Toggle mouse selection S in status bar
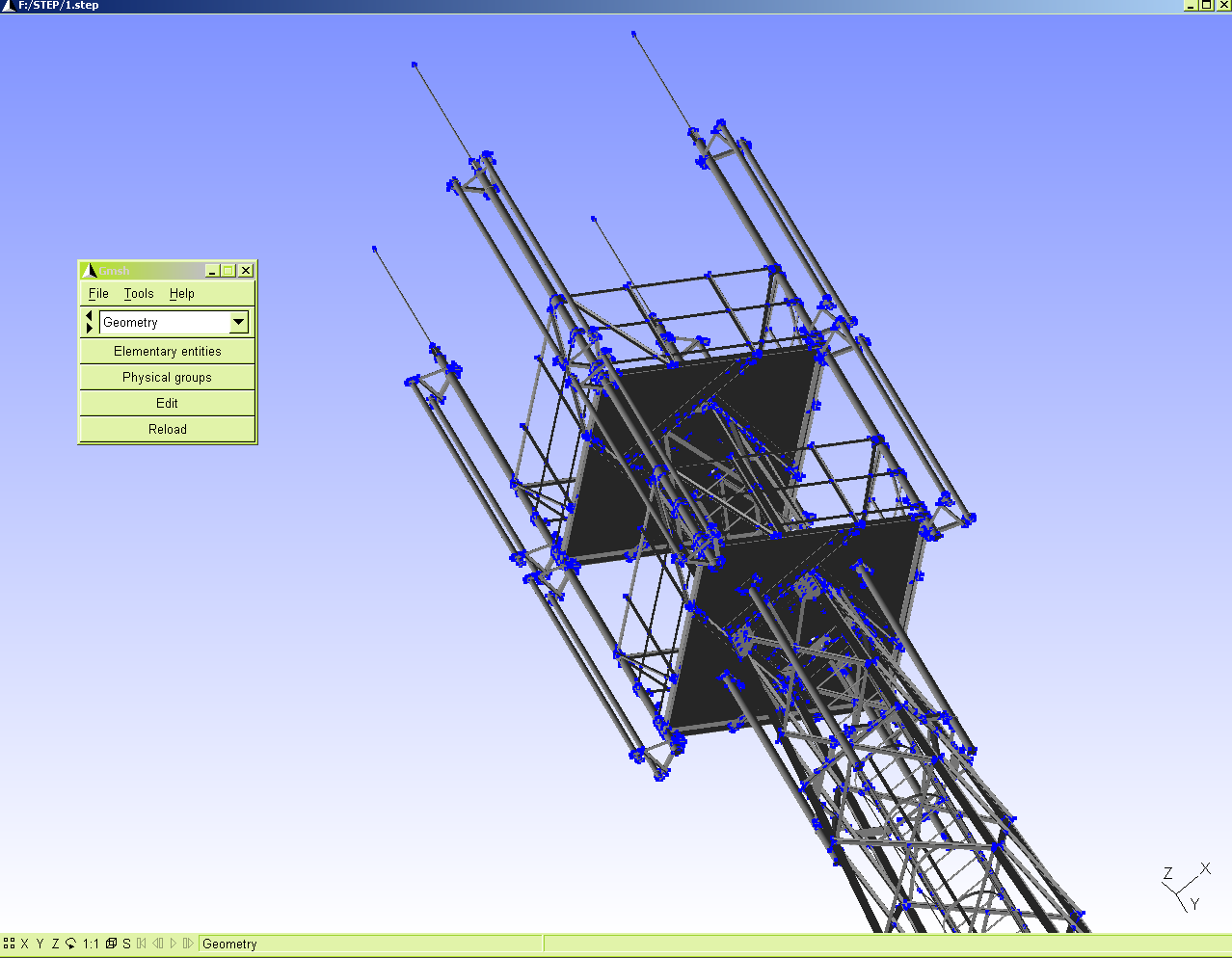1232x958 pixels. (126, 944)
